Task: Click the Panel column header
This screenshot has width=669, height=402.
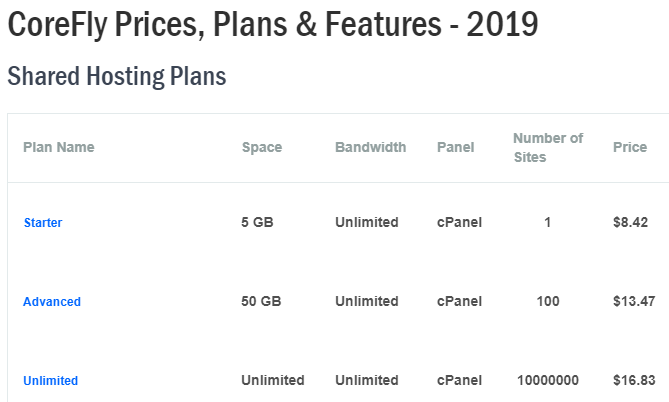Action: 455,147
